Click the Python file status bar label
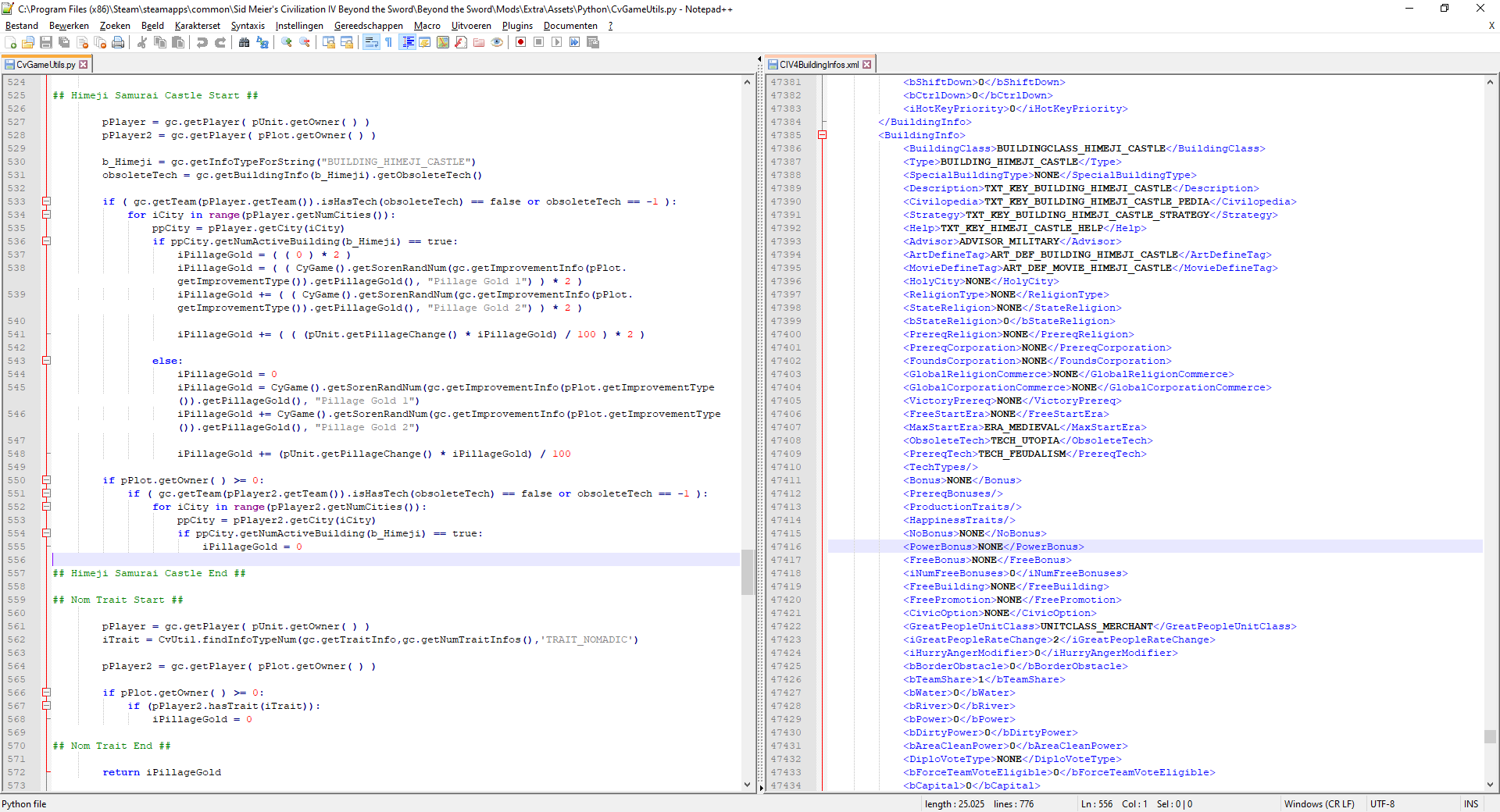The height and width of the screenshot is (812, 1500). 24,804
